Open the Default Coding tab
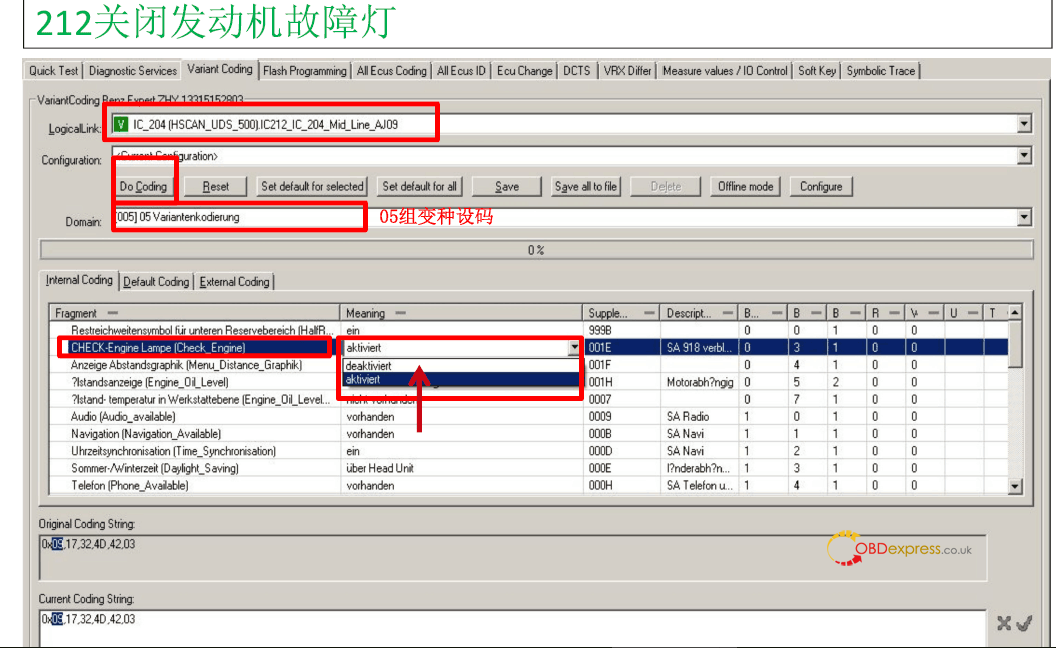The image size is (1056, 648). (156, 282)
